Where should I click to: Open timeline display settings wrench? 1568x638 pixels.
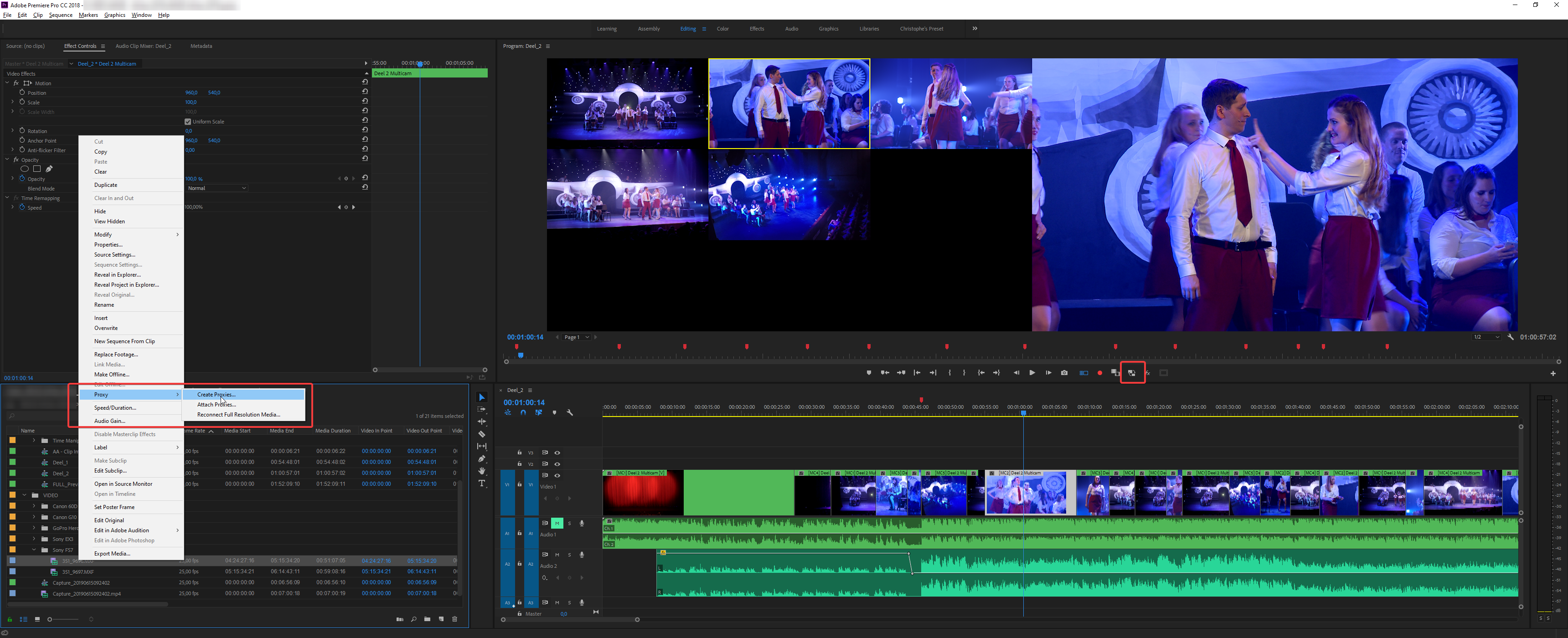(x=570, y=413)
